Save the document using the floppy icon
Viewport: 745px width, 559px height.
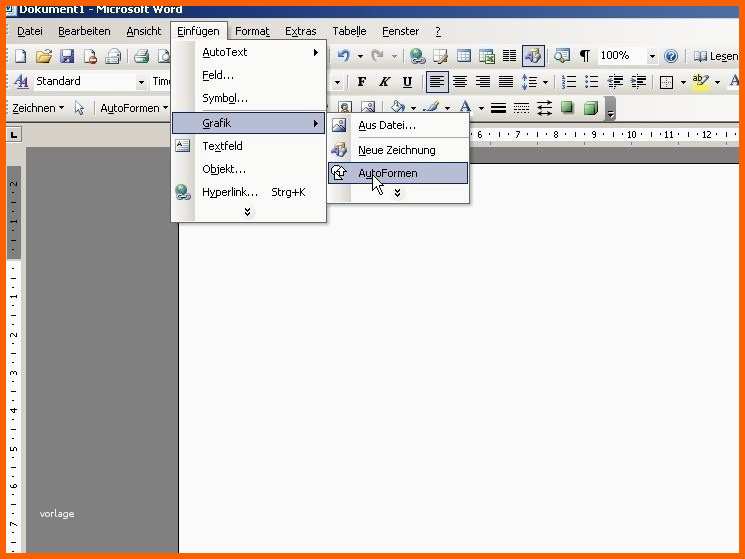point(67,56)
